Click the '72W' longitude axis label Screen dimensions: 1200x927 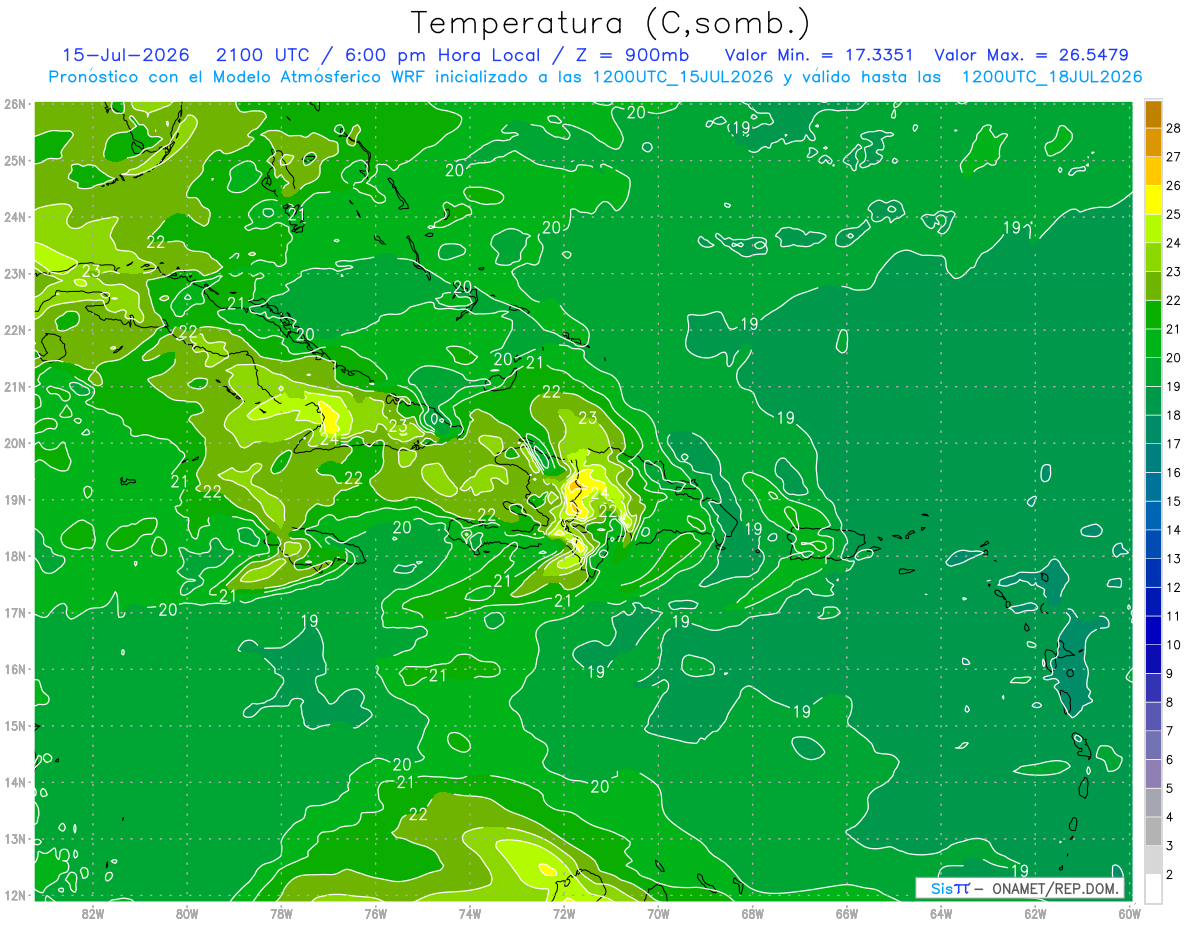(563, 913)
